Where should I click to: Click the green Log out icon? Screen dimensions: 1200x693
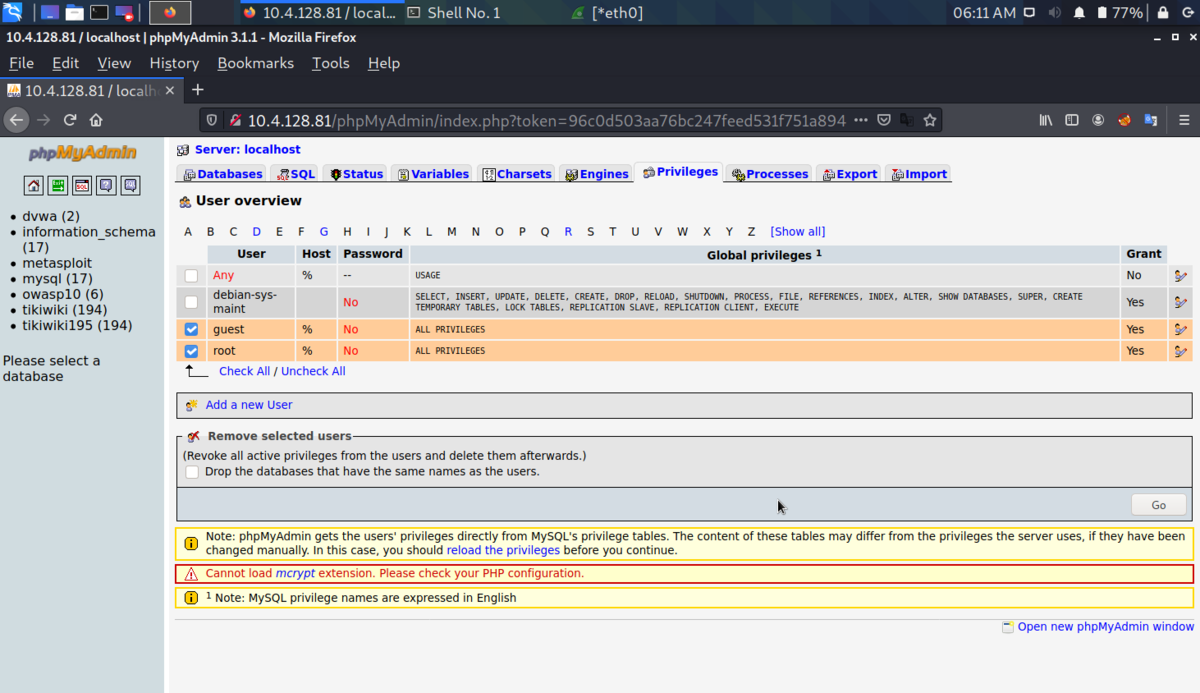coord(58,185)
